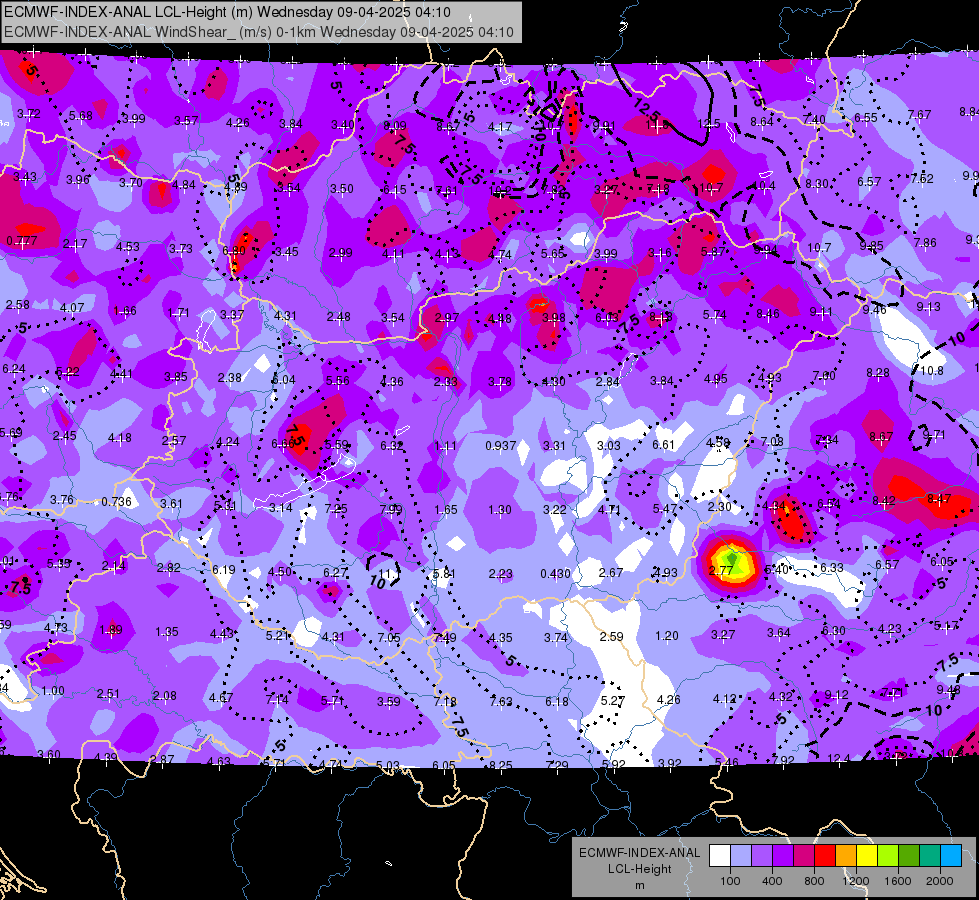Click the LCL-Height title line at top
The width and height of the screenshot is (979, 900).
229,12
